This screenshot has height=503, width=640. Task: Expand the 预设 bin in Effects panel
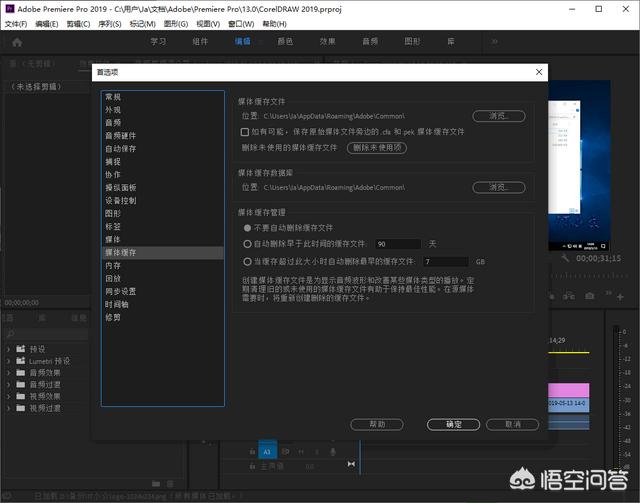(9, 349)
